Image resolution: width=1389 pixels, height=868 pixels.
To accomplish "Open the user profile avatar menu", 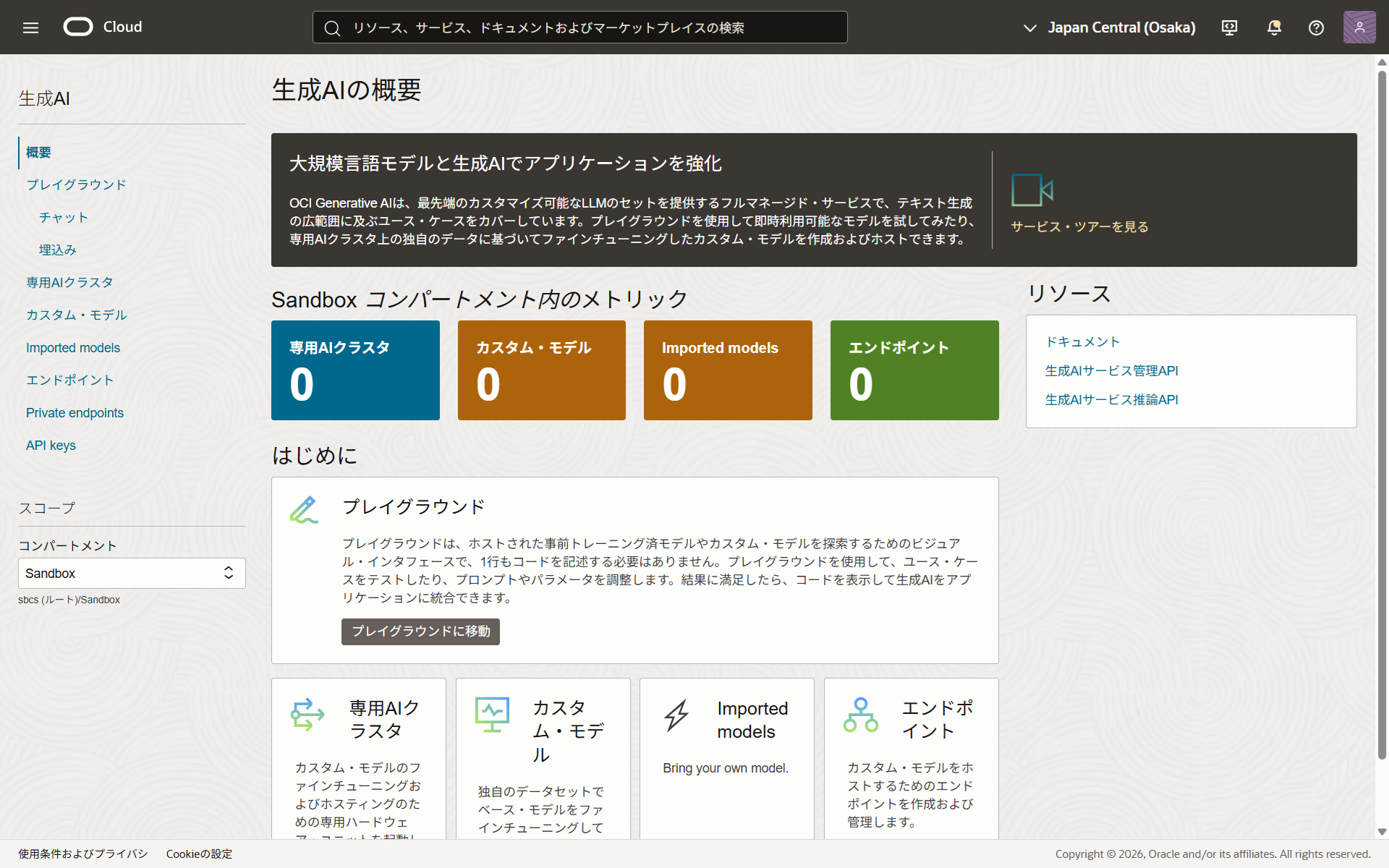I will pyautogui.click(x=1359, y=27).
